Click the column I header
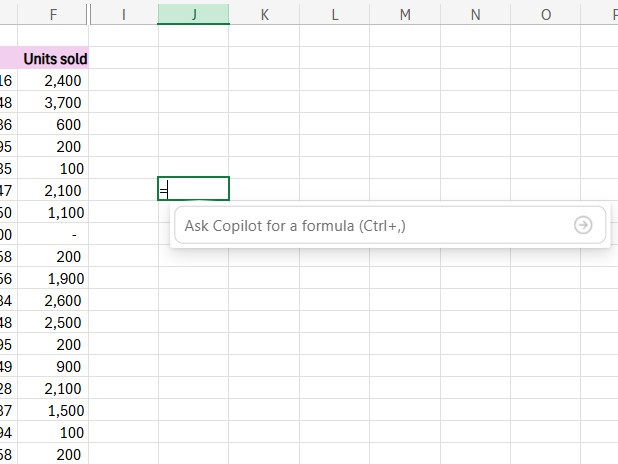Screen dimensions: 618x464 pos(123,14)
